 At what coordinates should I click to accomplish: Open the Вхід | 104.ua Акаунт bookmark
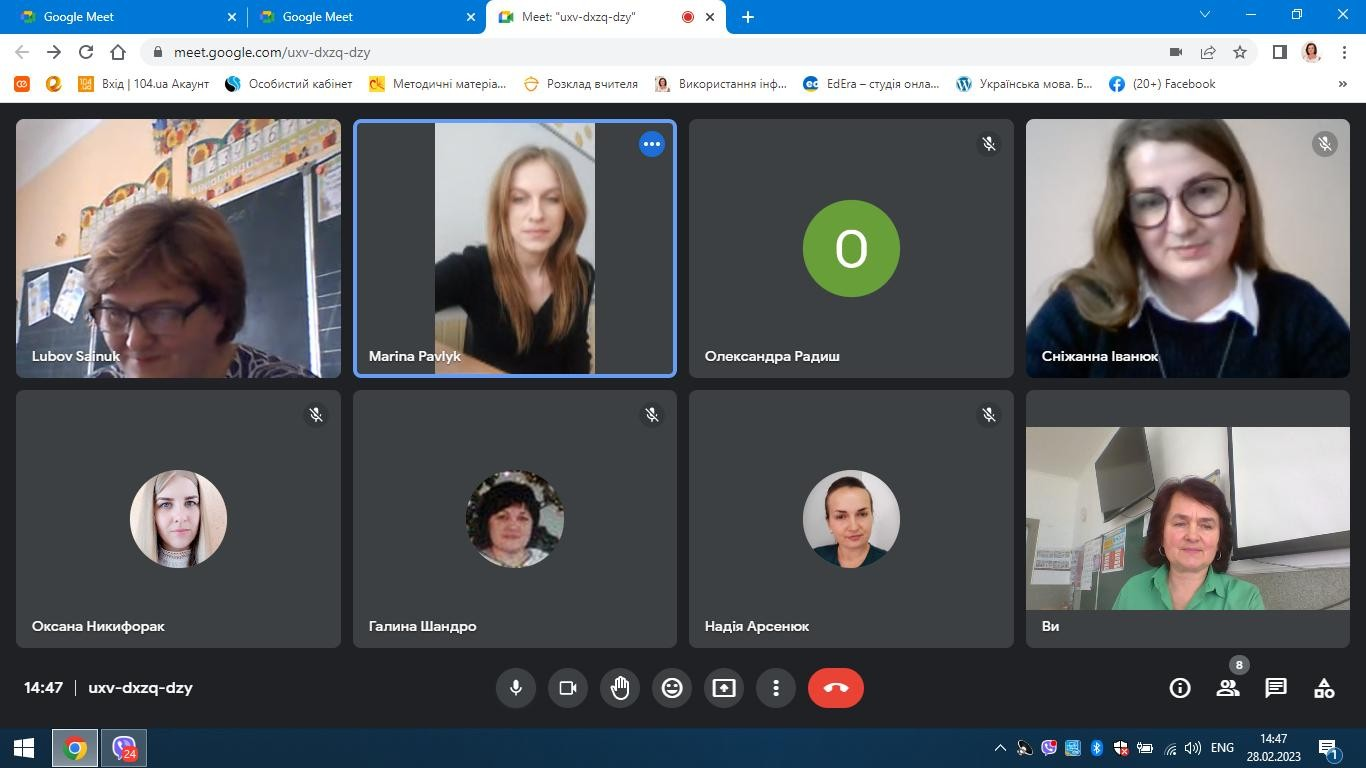coord(144,84)
